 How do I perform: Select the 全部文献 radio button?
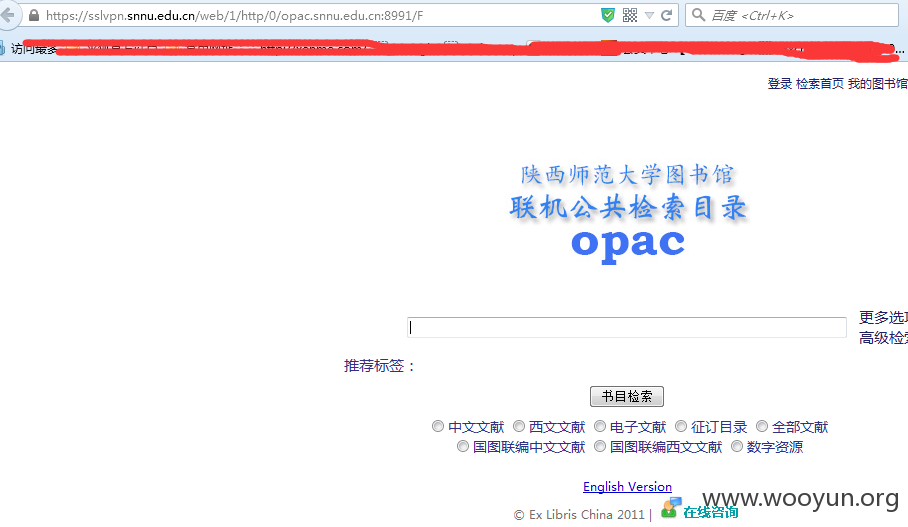[x=762, y=427]
